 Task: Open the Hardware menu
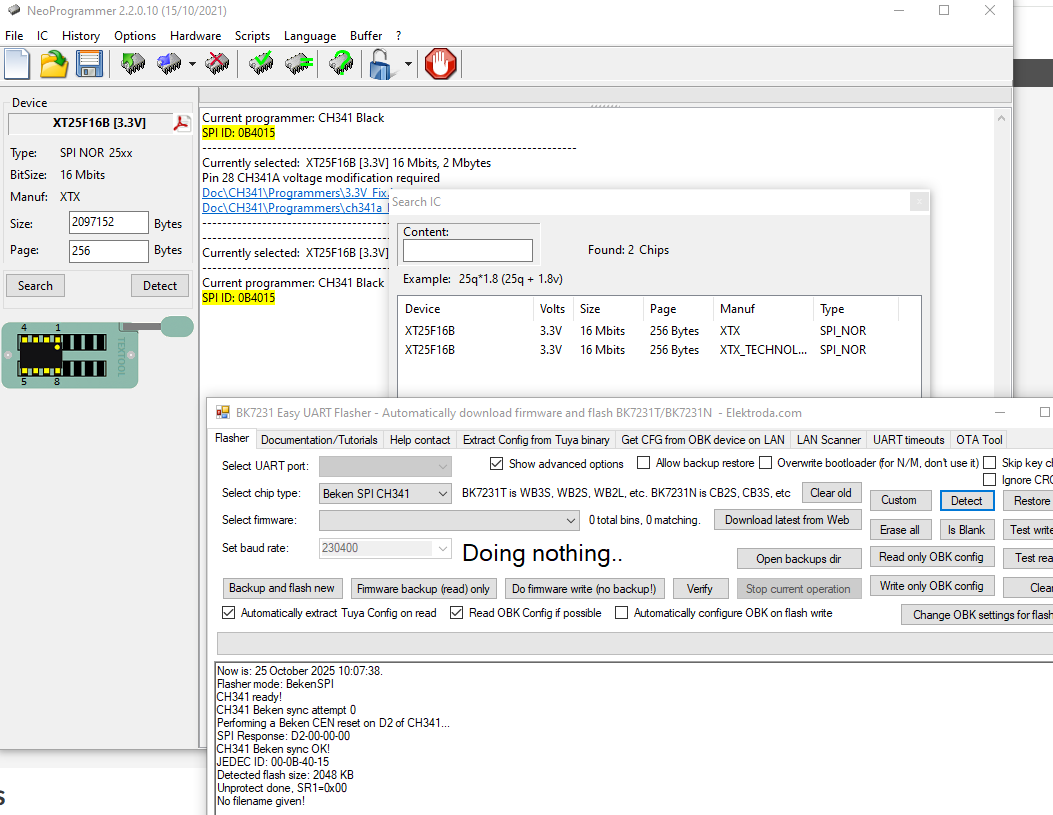pyautogui.click(x=195, y=36)
